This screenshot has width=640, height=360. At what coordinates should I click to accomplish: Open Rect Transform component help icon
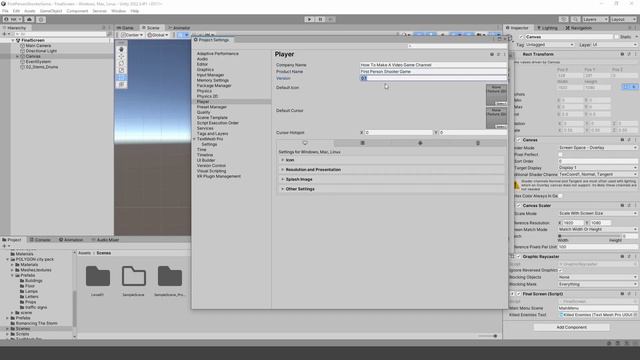(622, 54)
